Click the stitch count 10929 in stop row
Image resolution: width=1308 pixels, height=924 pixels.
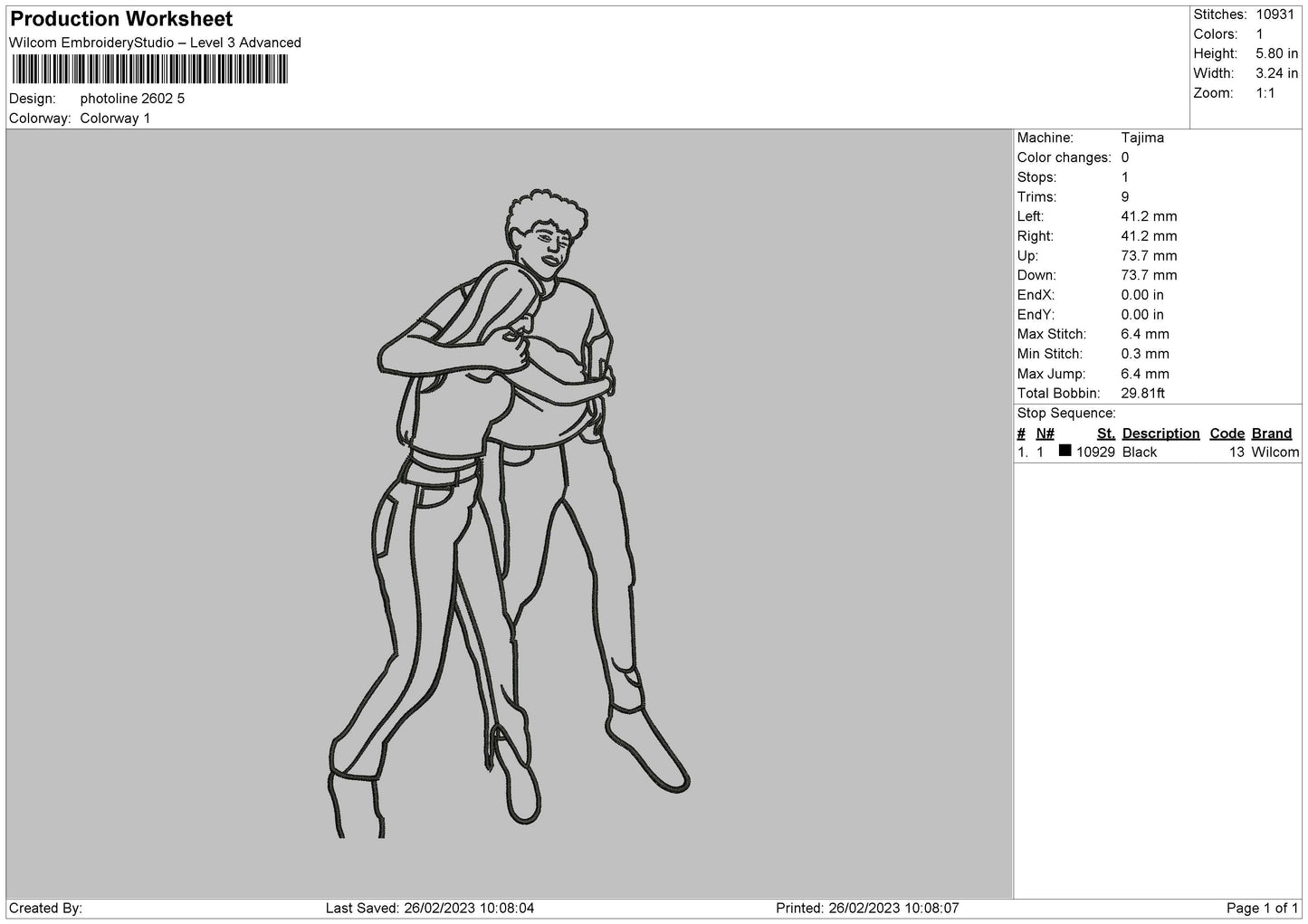click(x=1095, y=452)
